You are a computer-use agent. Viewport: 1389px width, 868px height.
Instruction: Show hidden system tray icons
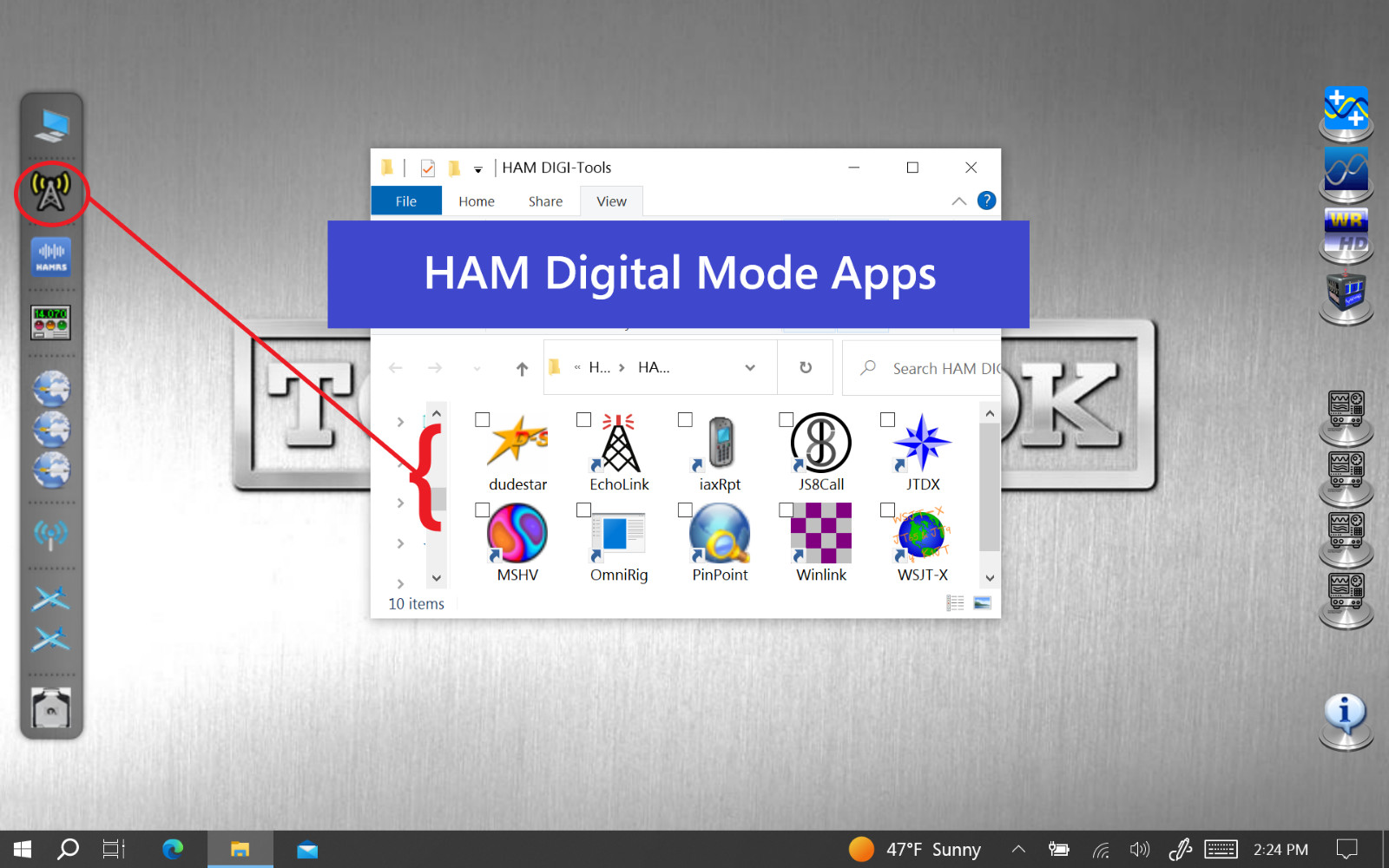1018,849
